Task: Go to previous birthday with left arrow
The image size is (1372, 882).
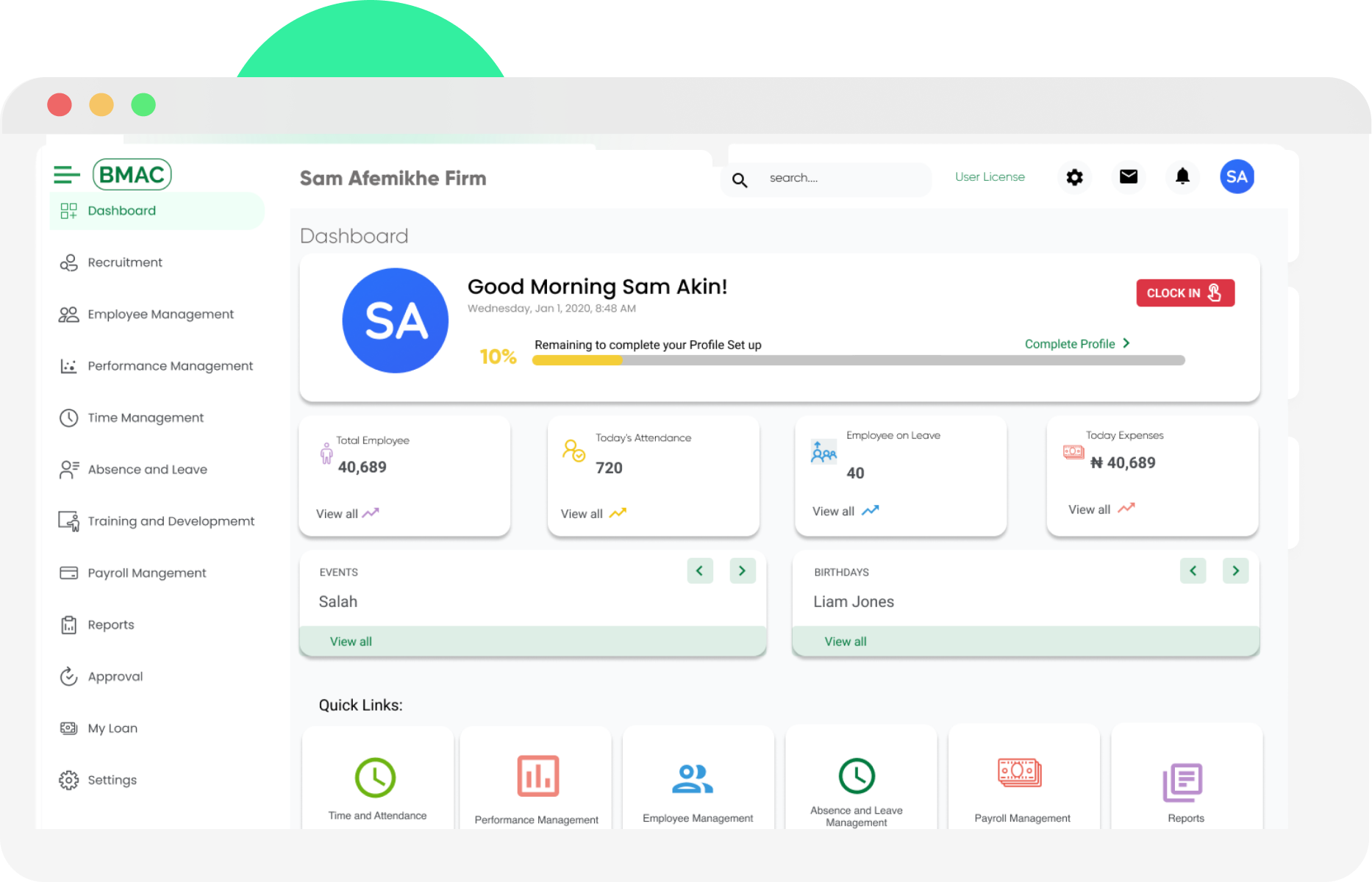Action: tap(1193, 570)
